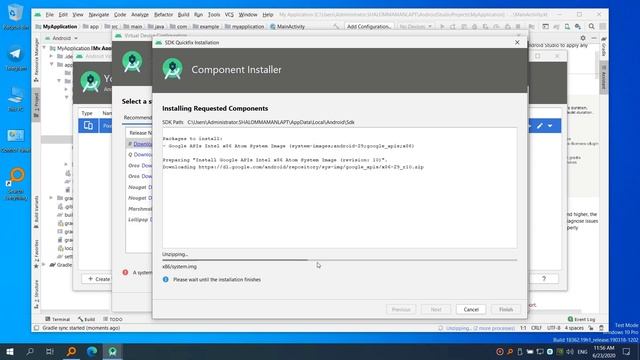This screenshot has width=640, height=360.
Task: Click the Finish button in Component Installer
Action: pos(506,309)
